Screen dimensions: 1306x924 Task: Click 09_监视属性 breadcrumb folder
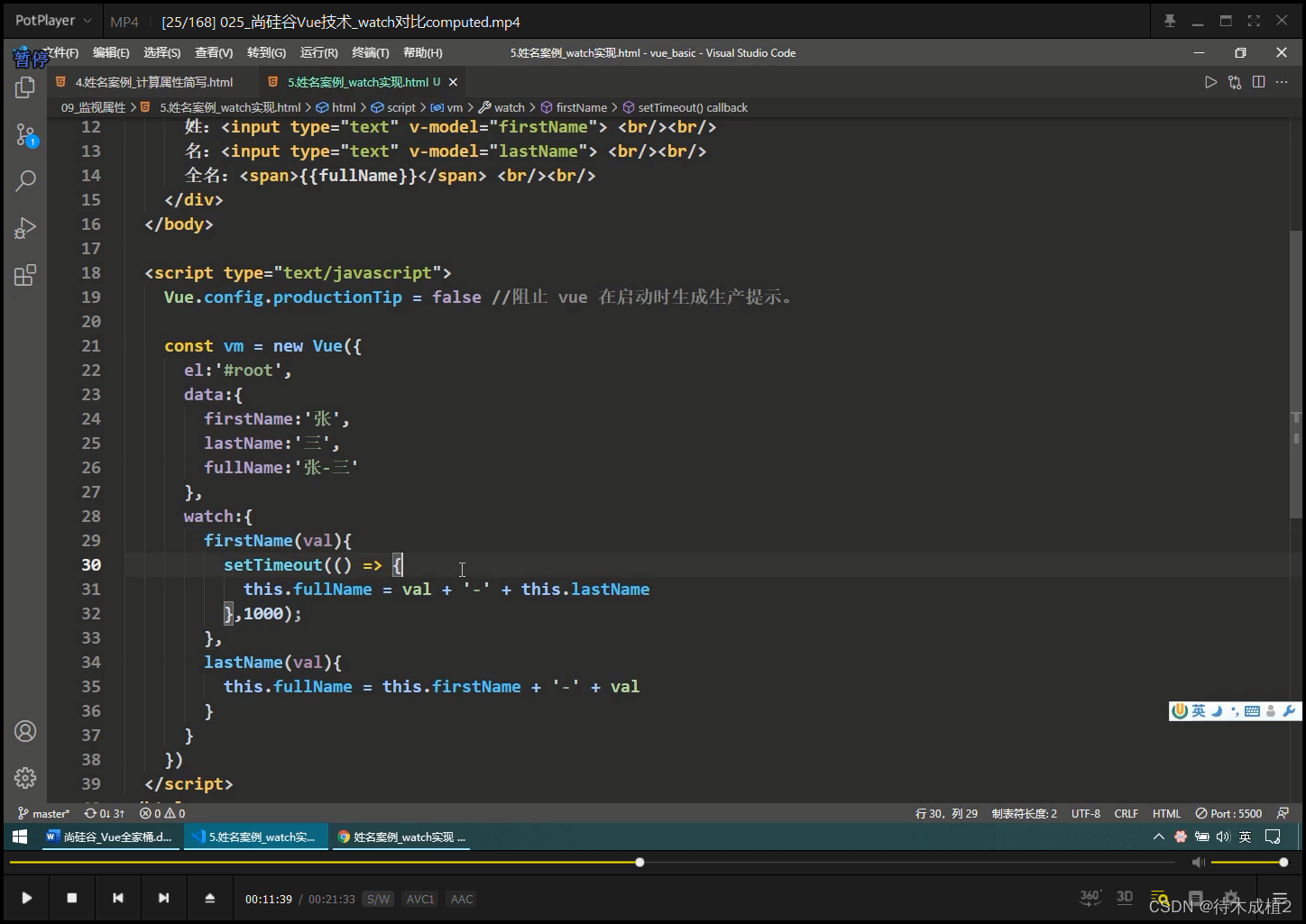94,107
